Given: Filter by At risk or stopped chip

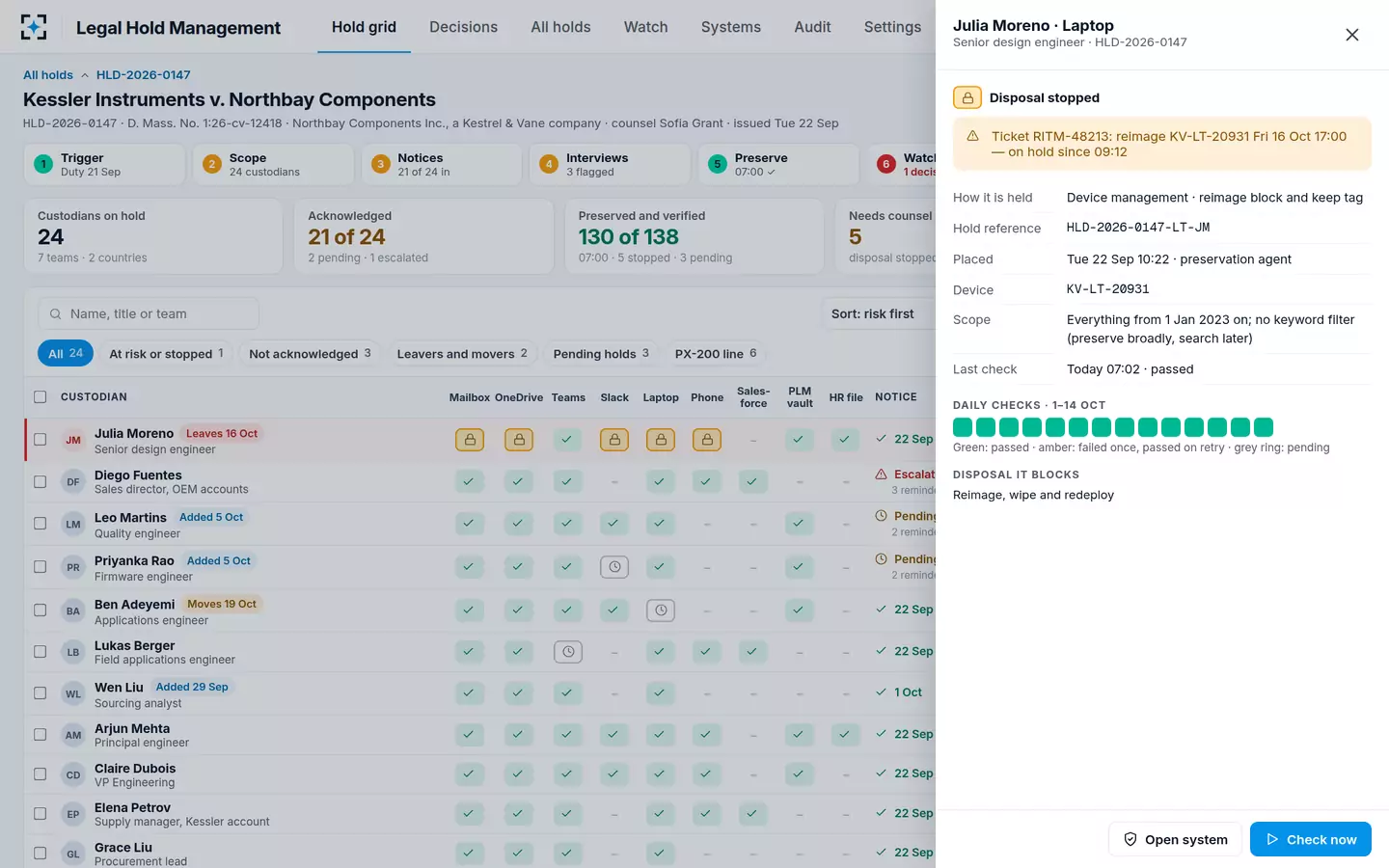Looking at the screenshot, I should pyautogui.click(x=166, y=354).
